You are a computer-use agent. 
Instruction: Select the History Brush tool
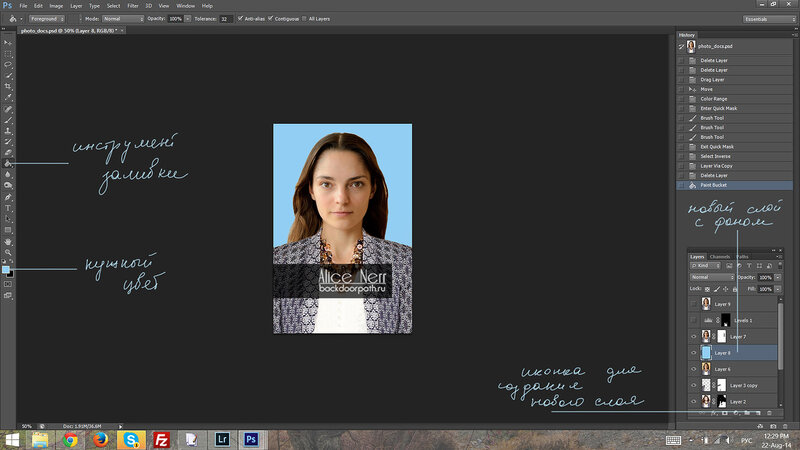tap(8, 142)
